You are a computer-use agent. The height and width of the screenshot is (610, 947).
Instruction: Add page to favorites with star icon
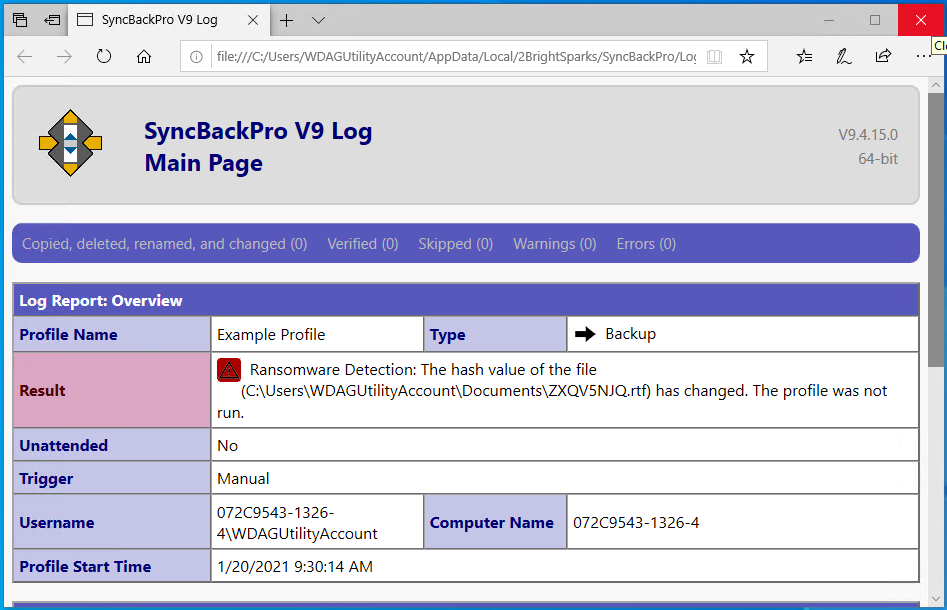pyautogui.click(x=747, y=57)
